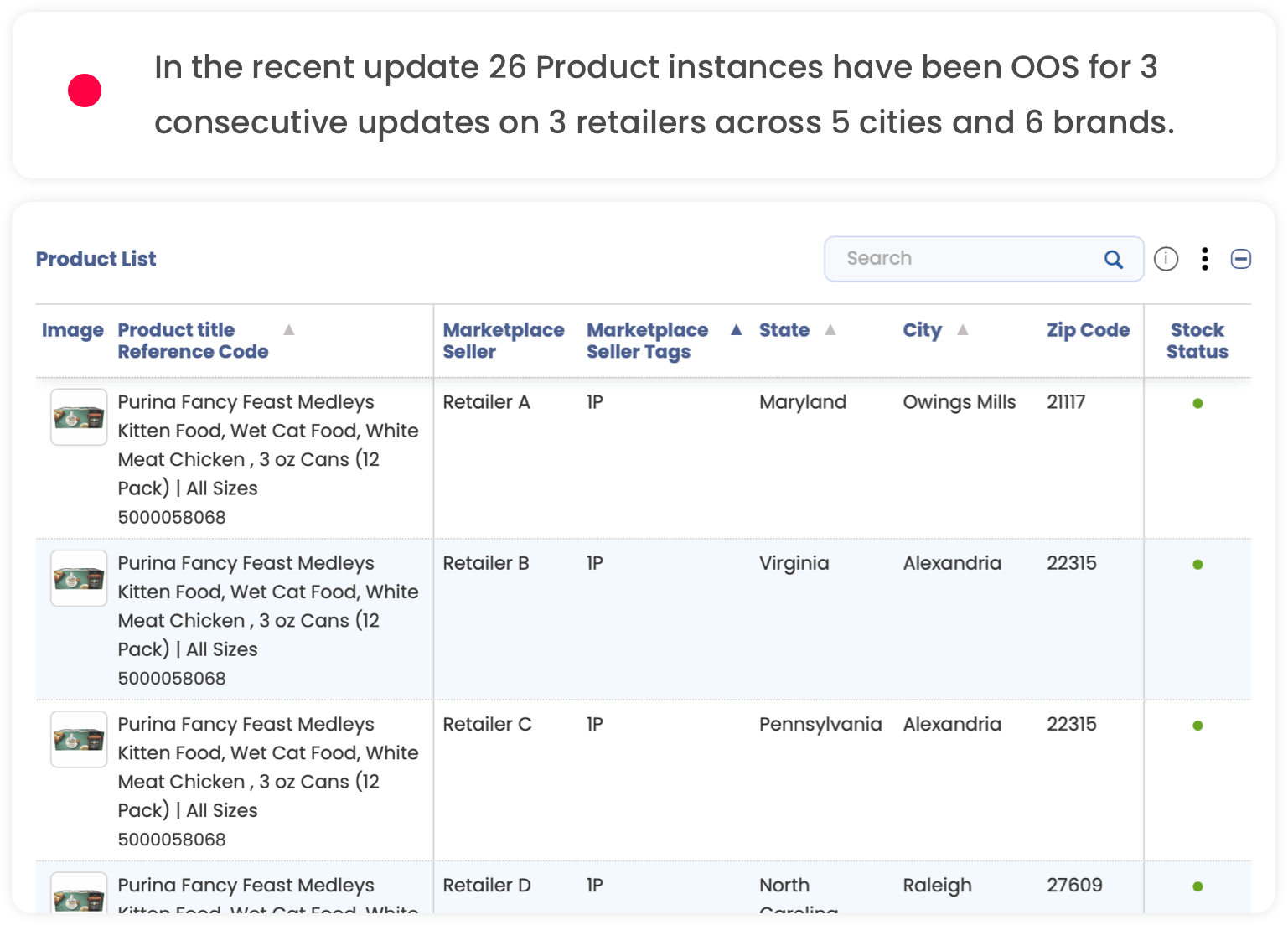The height and width of the screenshot is (925, 1288).
Task: Click 1P seller tag in Retailer B row
Action: tap(594, 563)
